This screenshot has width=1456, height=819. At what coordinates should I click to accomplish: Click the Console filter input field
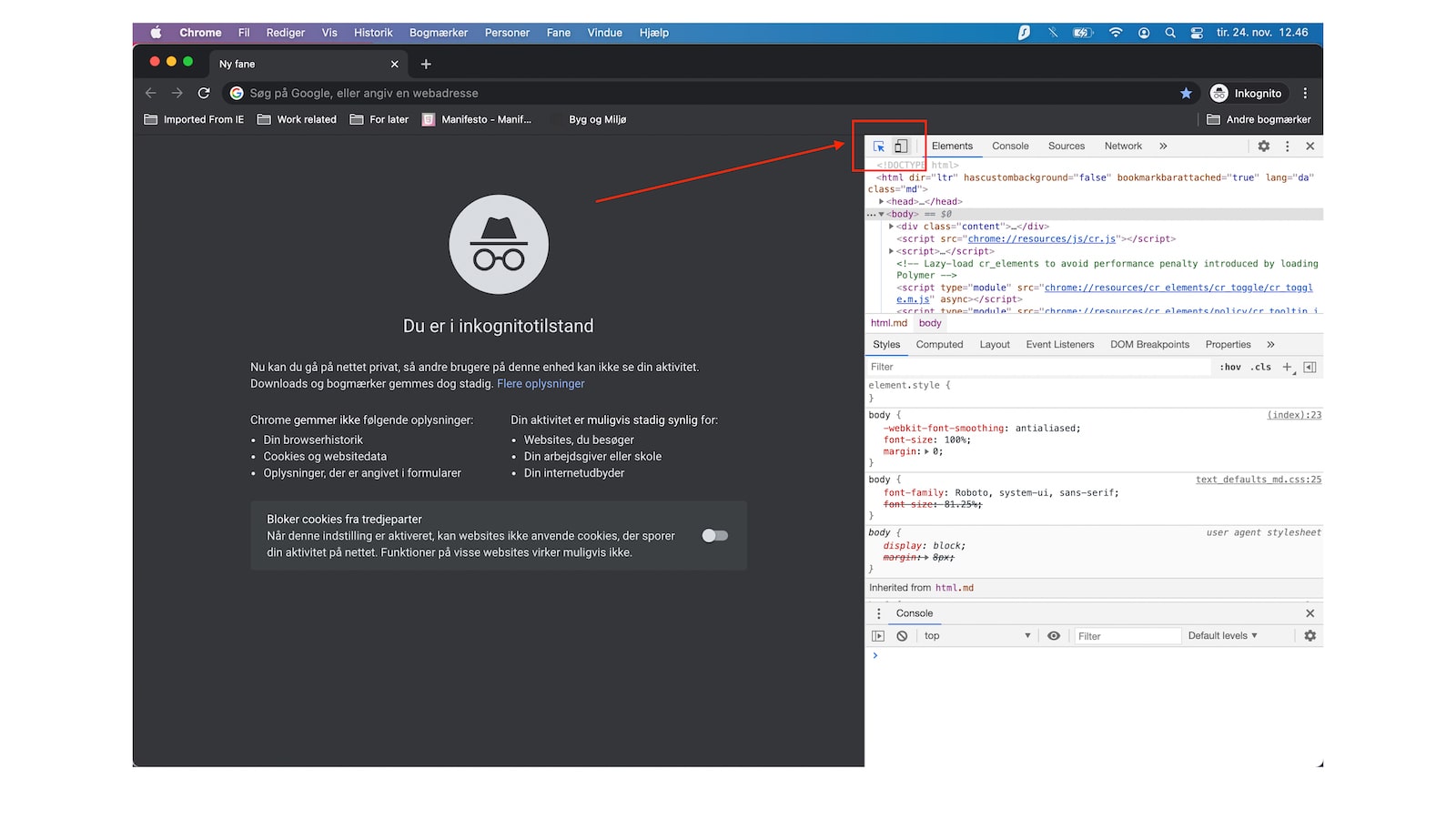pyautogui.click(x=1127, y=635)
